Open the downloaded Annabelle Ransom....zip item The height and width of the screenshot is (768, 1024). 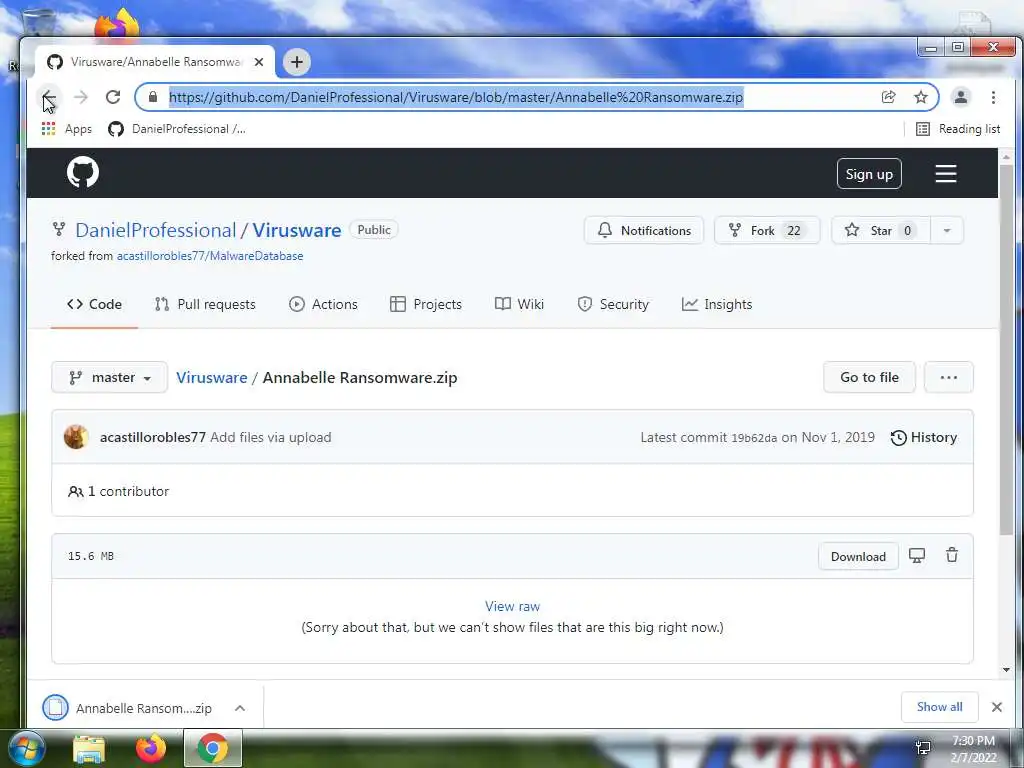127,708
